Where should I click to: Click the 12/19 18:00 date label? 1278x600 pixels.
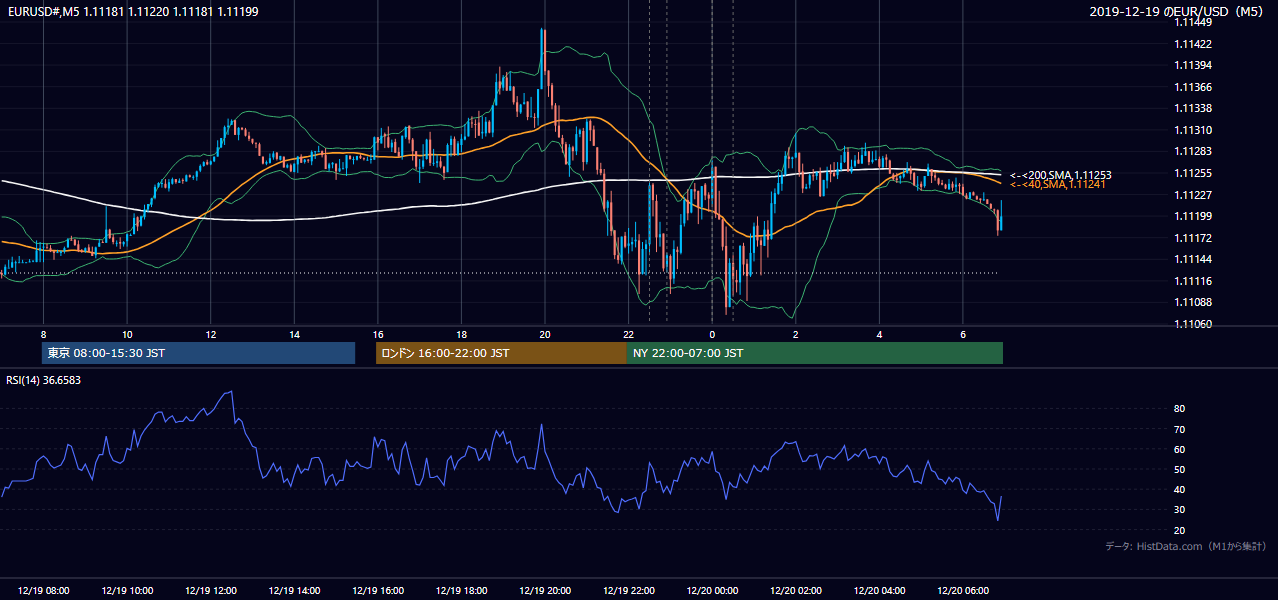point(461,591)
